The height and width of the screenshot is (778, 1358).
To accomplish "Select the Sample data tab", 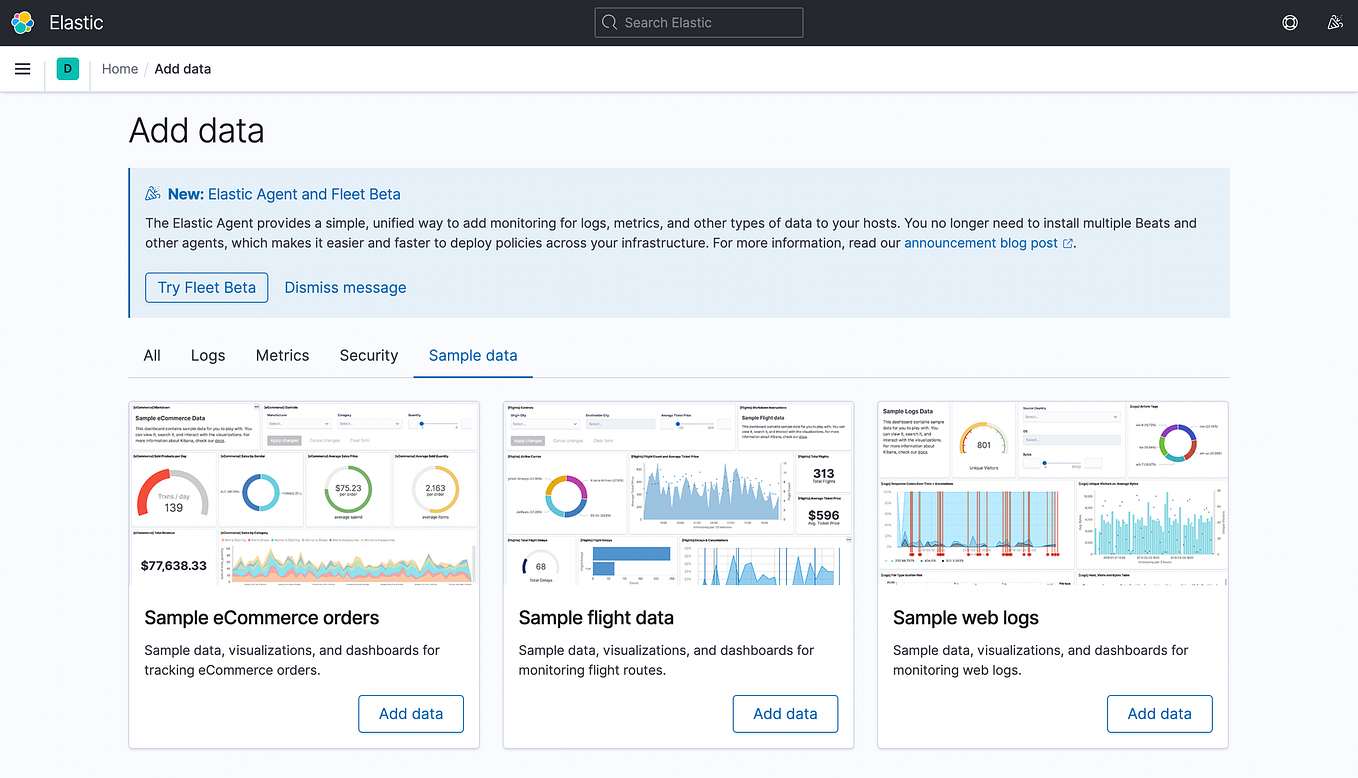I will tap(472, 355).
